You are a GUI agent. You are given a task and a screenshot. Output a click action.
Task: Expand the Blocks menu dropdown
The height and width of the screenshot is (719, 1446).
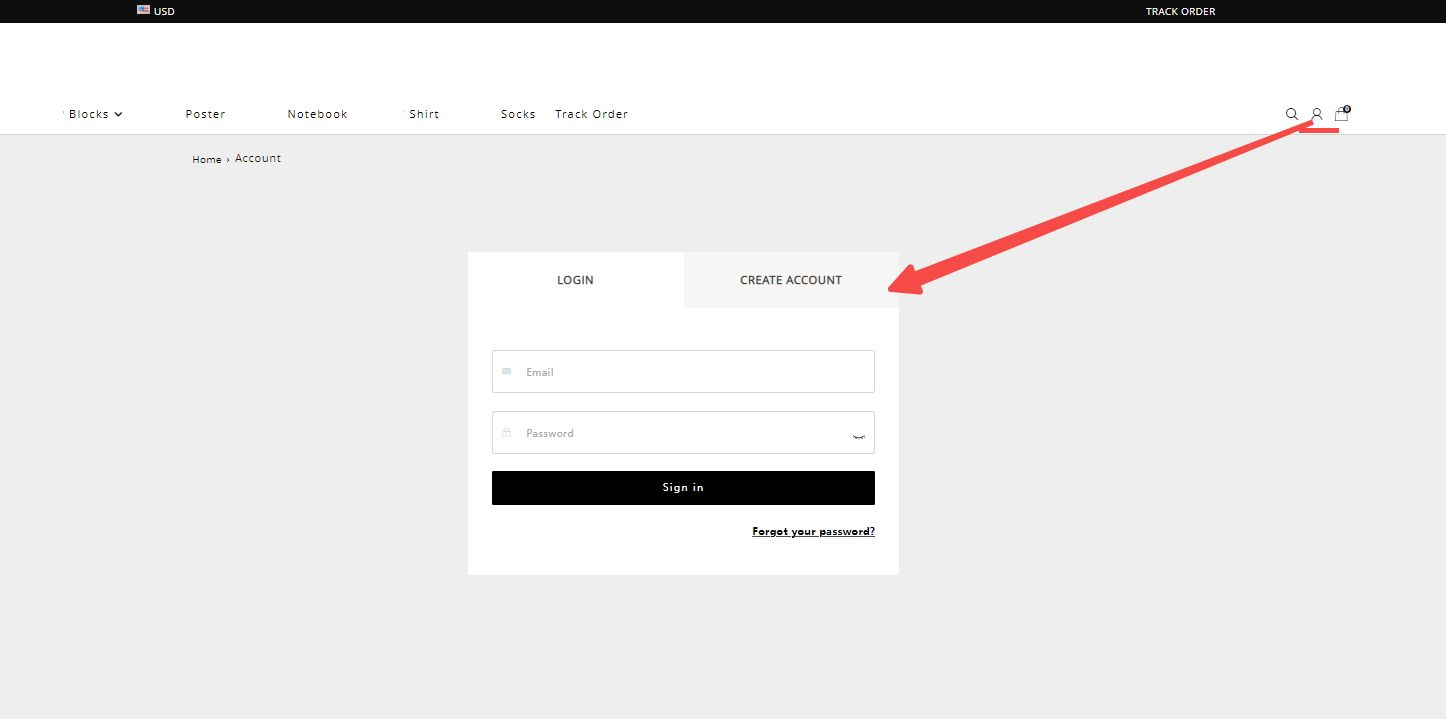click(x=95, y=114)
